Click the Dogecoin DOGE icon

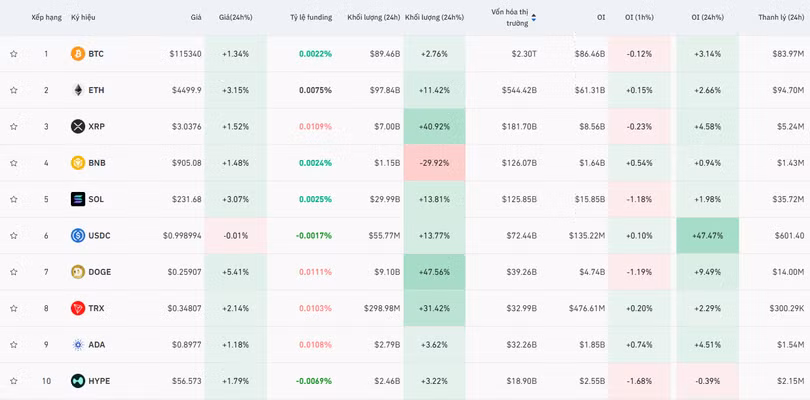pyautogui.click(x=78, y=272)
